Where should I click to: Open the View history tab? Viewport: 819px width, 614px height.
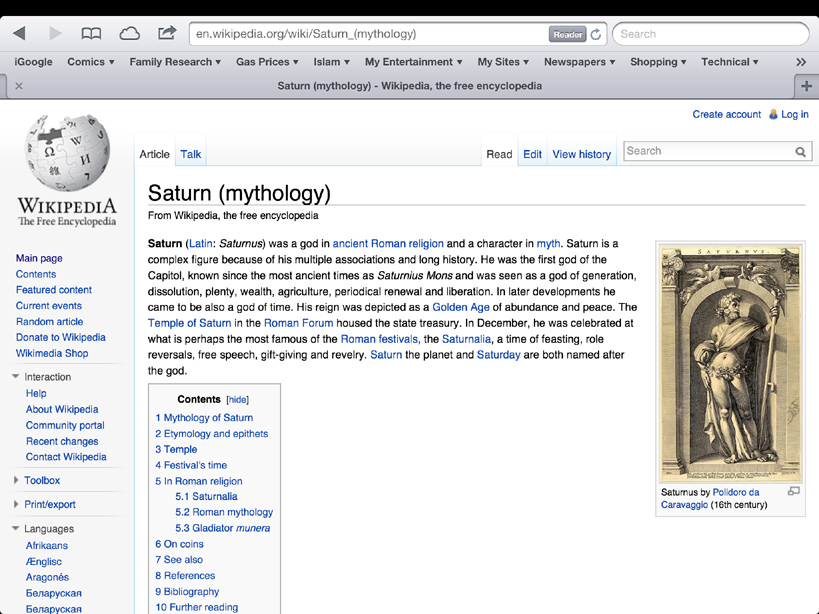point(581,154)
